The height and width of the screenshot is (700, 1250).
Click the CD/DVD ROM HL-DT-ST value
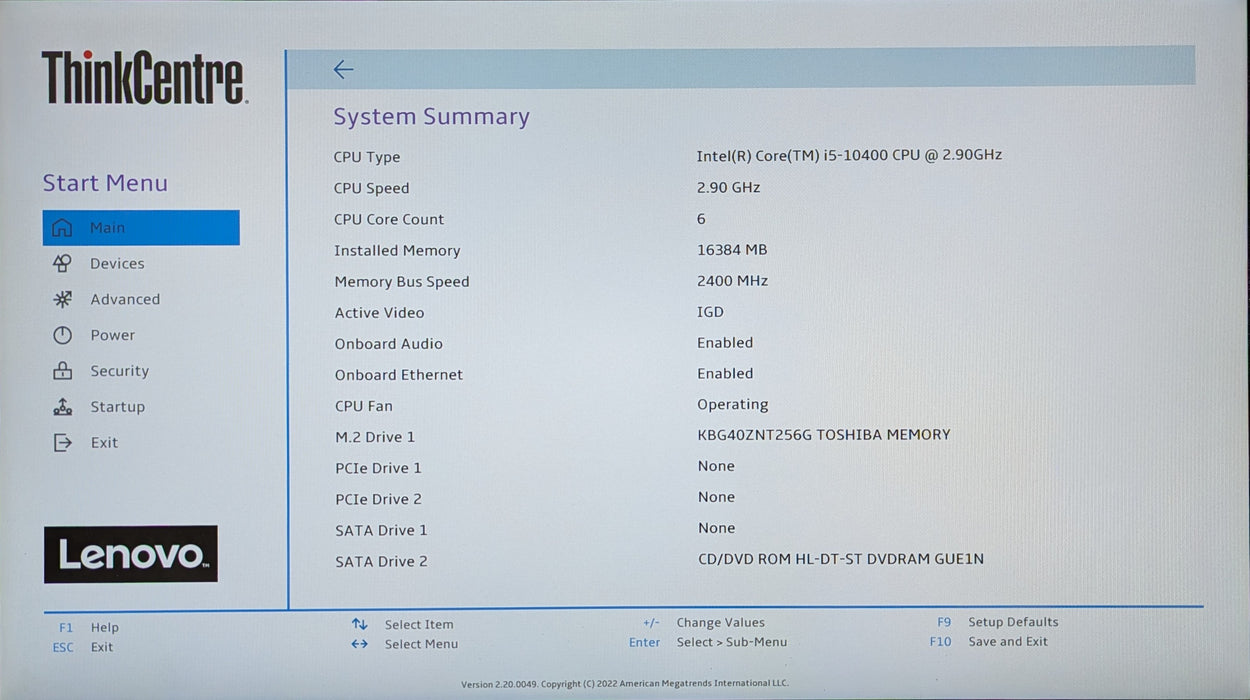(x=841, y=559)
